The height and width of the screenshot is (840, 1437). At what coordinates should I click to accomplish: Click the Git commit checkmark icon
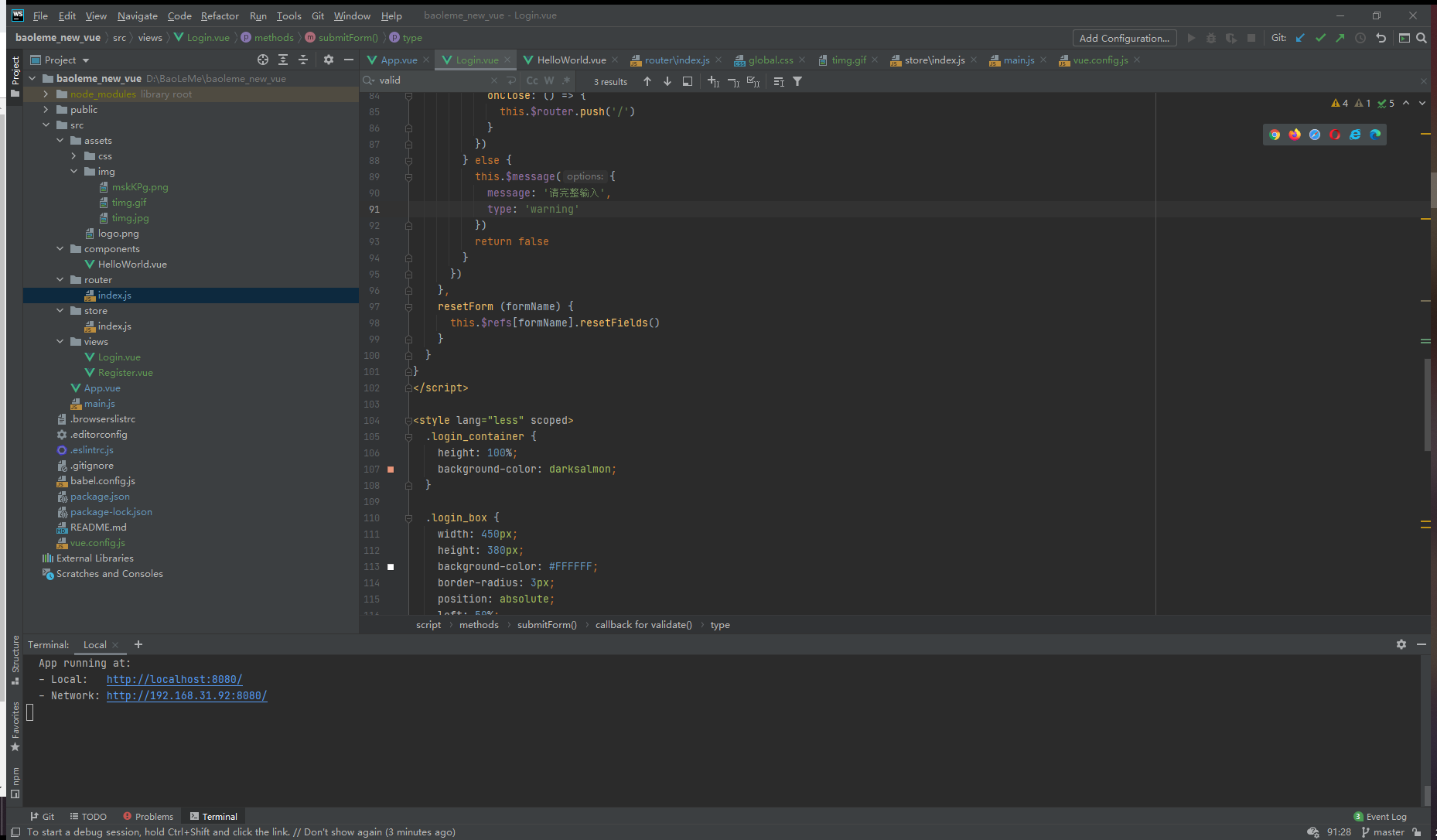pyautogui.click(x=1320, y=38)
